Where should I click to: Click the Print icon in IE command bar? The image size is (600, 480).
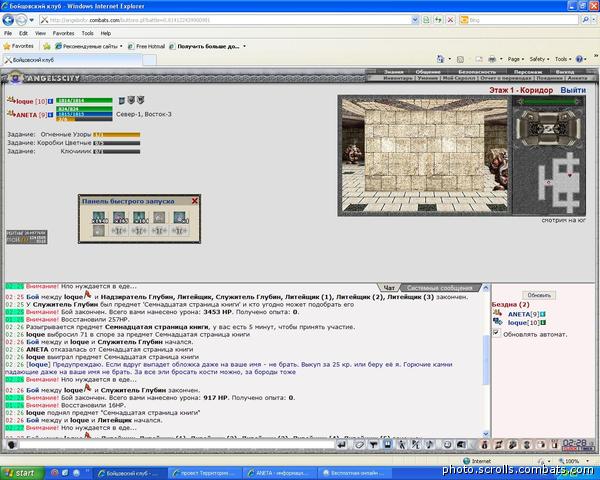click(492, 59)
